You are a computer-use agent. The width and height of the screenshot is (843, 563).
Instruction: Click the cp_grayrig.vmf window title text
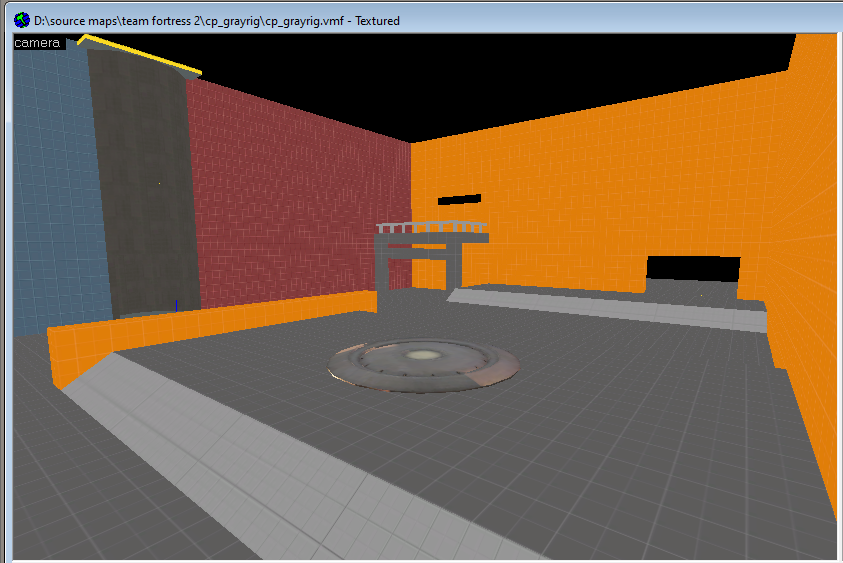[x=217, y=21]
